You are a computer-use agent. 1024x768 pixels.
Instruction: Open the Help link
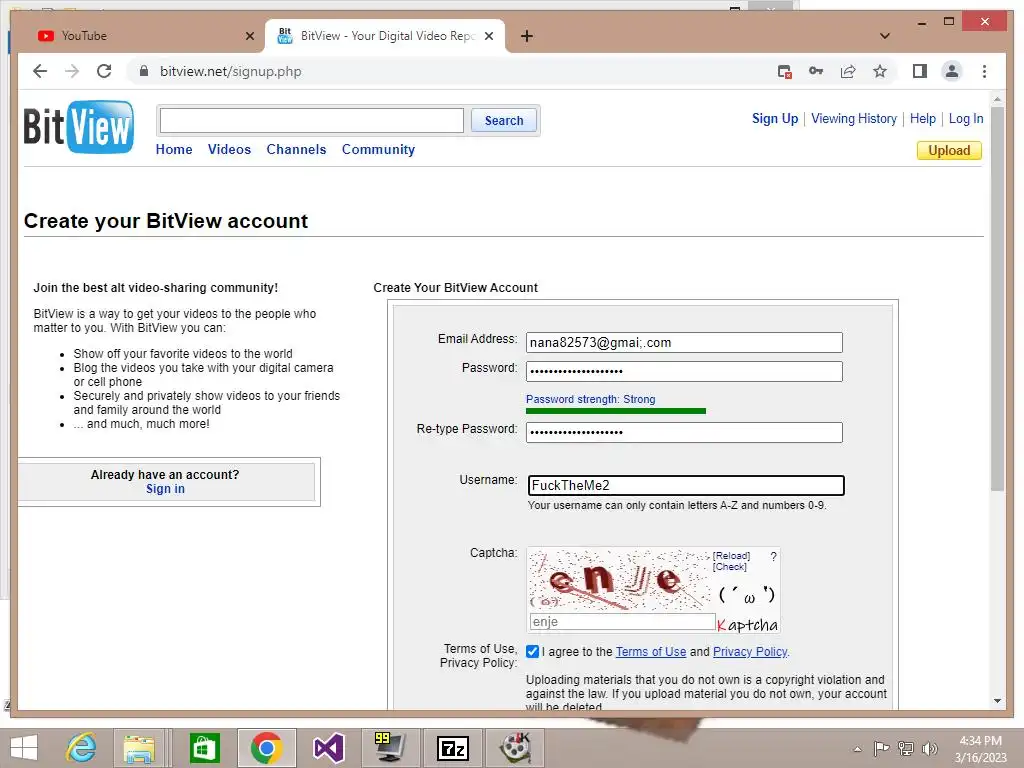(x=922, y=119)
